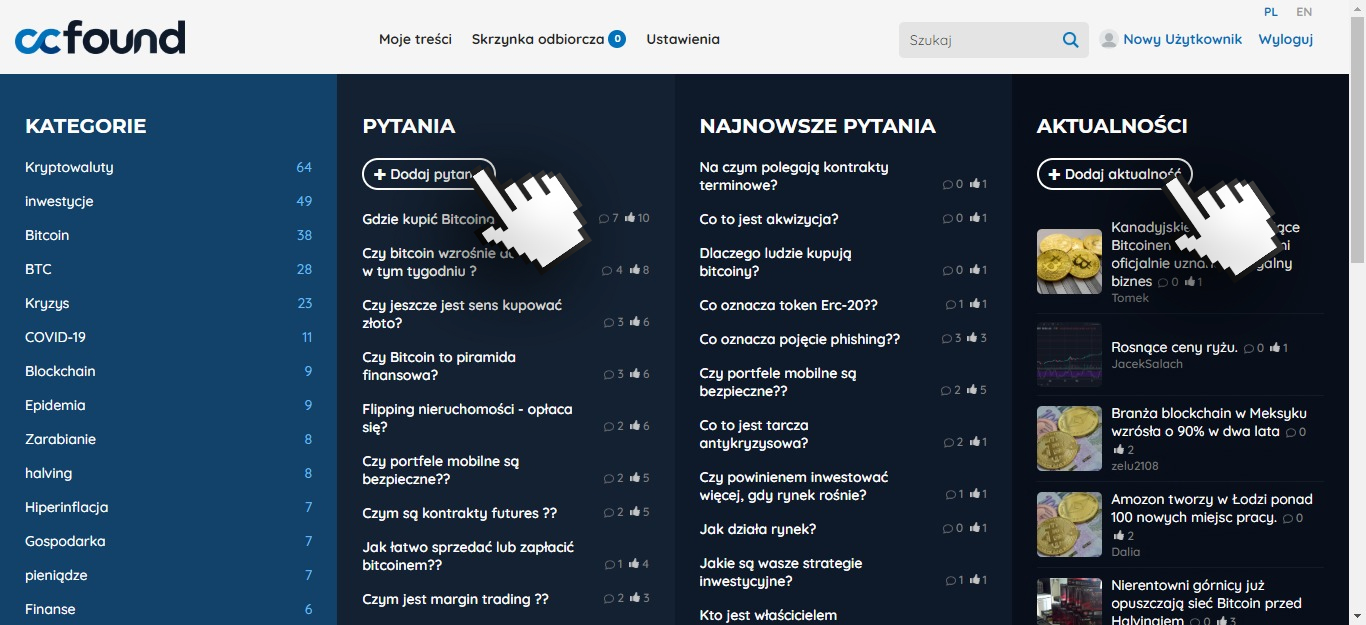Click likes icon for 'Gdzie kupić Bitcoina'
Screen dimensions: 1366x625
(x=630, y=218)
